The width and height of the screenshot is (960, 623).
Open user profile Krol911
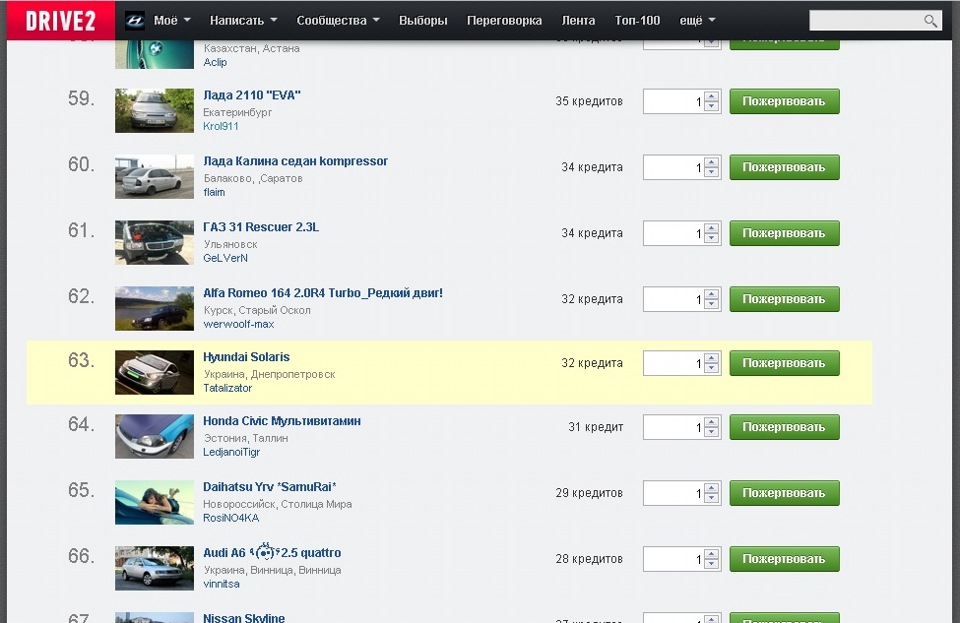220,126
